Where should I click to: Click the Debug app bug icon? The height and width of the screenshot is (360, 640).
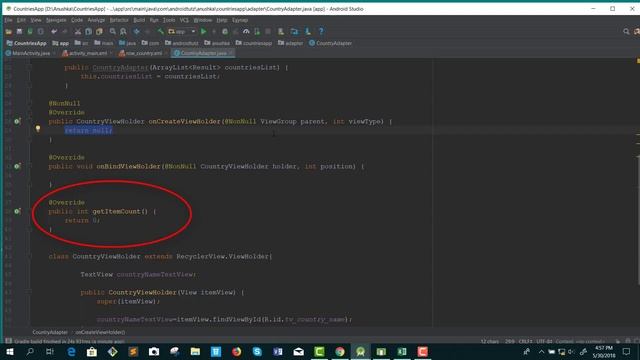tap(224, 31)
